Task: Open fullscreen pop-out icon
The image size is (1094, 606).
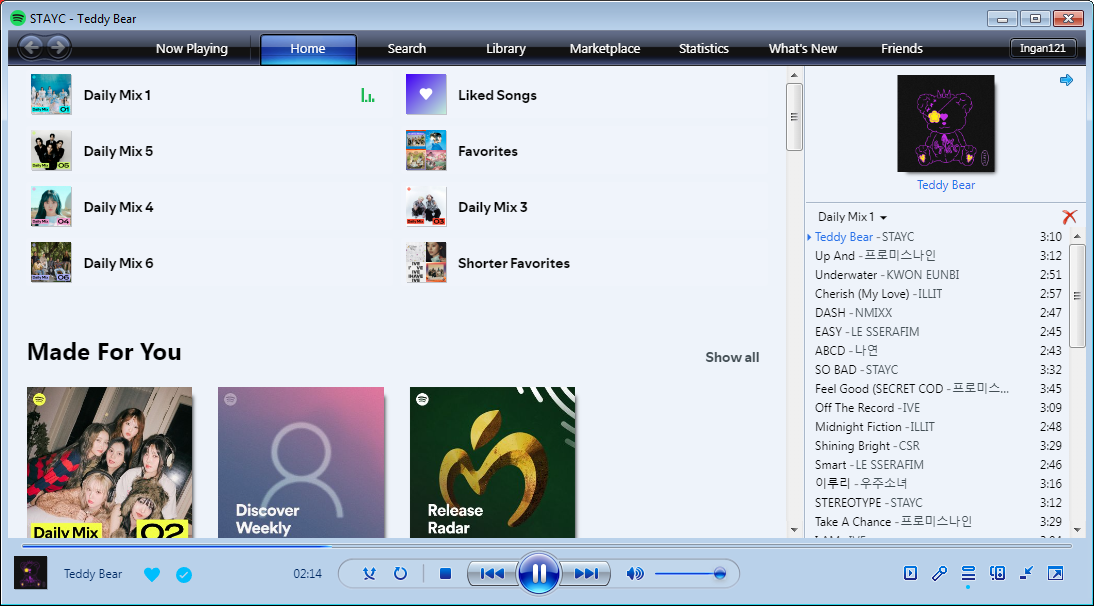Action: click(1056, 573)
